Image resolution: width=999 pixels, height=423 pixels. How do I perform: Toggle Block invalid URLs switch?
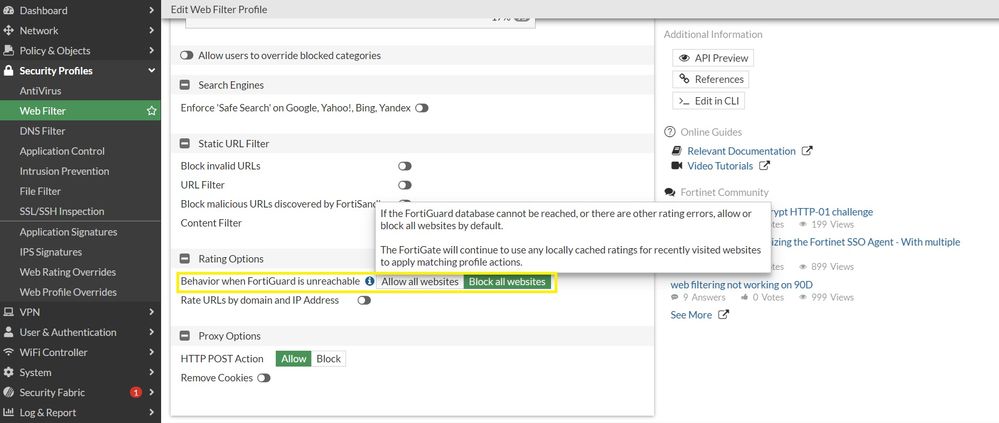point(405,166)
